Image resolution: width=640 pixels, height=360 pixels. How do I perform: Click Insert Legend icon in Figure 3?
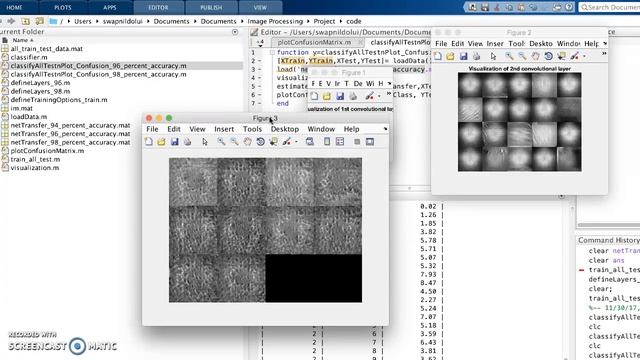pyautogui.click(x=340, y=142)
